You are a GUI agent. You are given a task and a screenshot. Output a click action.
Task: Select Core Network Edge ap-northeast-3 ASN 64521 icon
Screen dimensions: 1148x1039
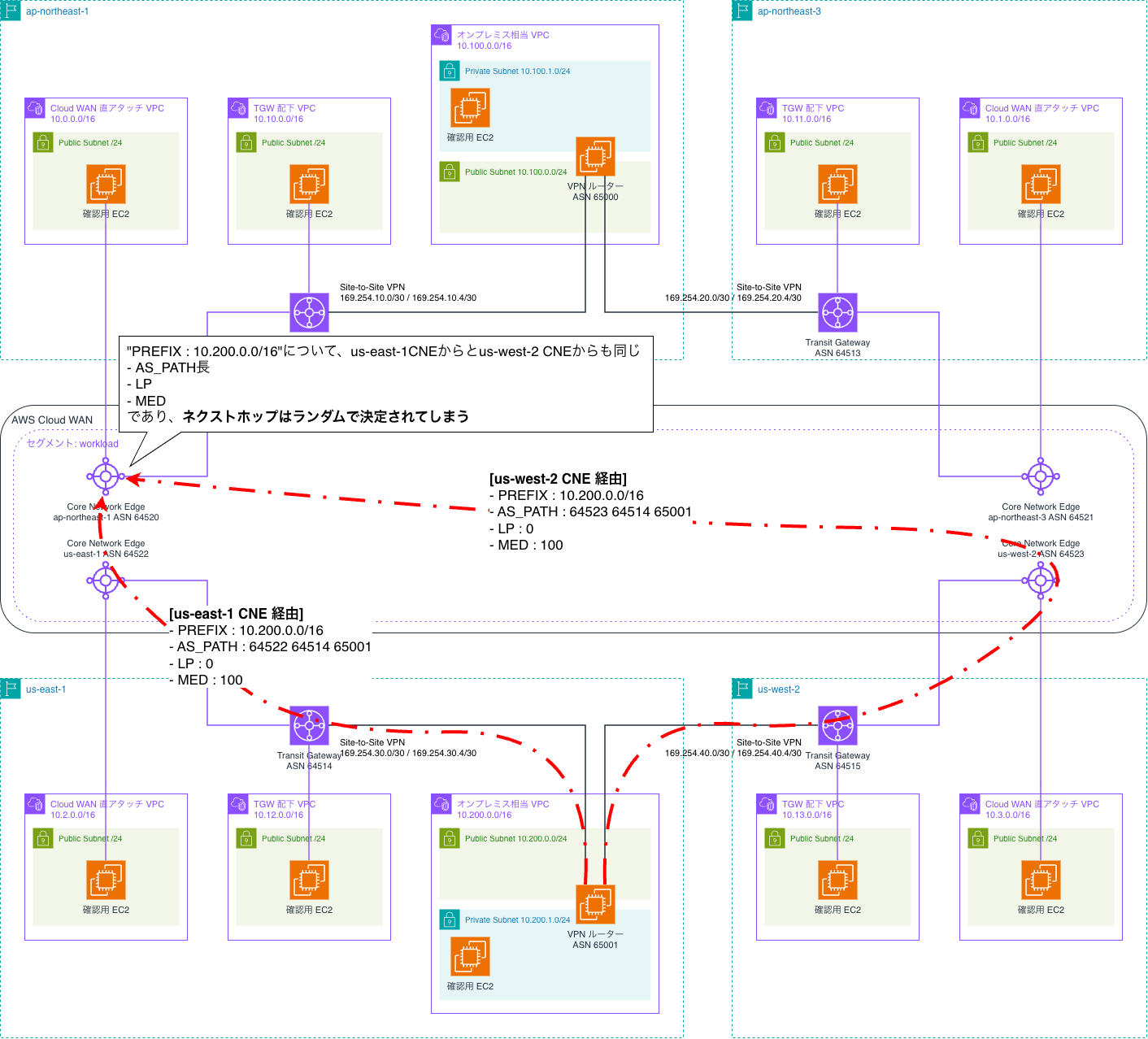1041,476
